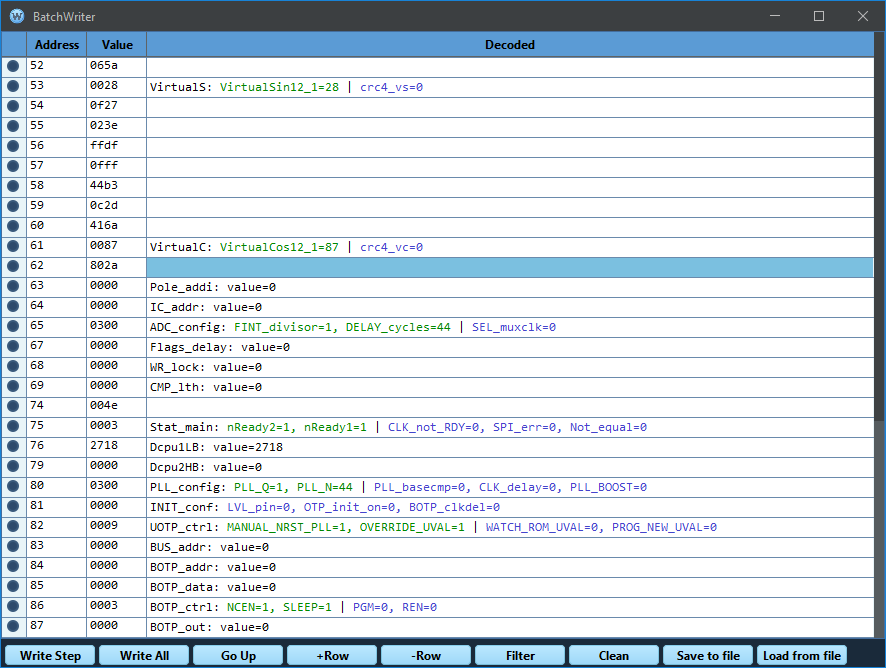Viewport: 886px width, 668px height.
Task: Select address cell 69
Action: pos(57,385)
